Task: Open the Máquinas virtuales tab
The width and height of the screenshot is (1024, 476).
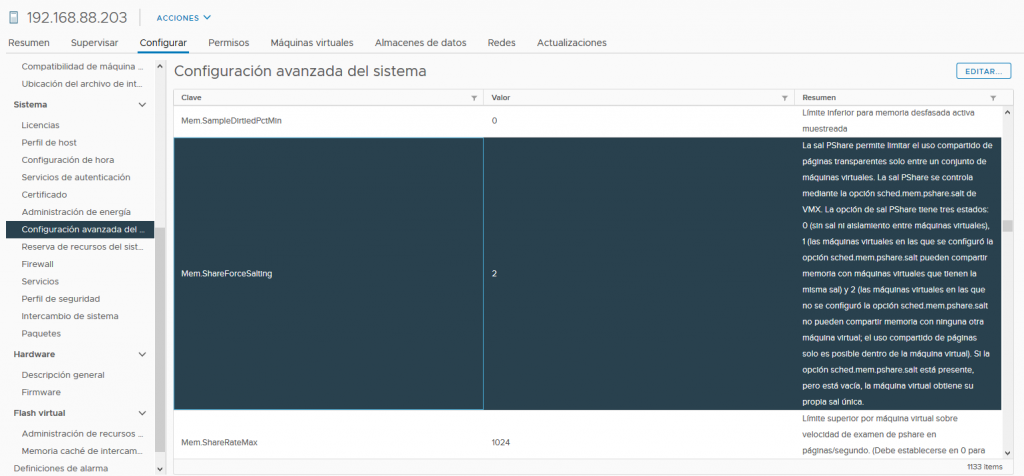Action: point(312,42)
